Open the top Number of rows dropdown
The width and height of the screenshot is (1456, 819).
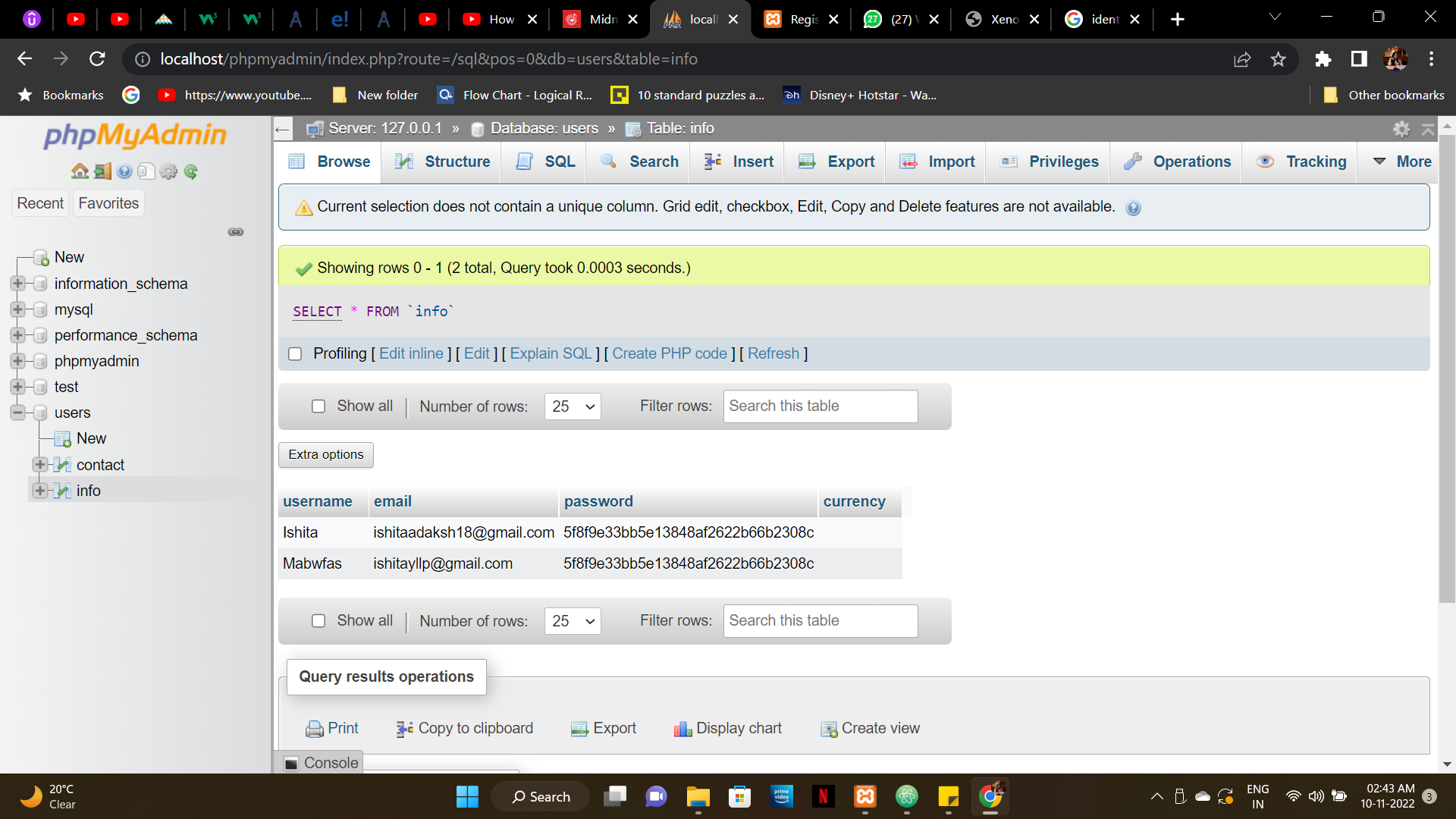[x=573, y=406]
